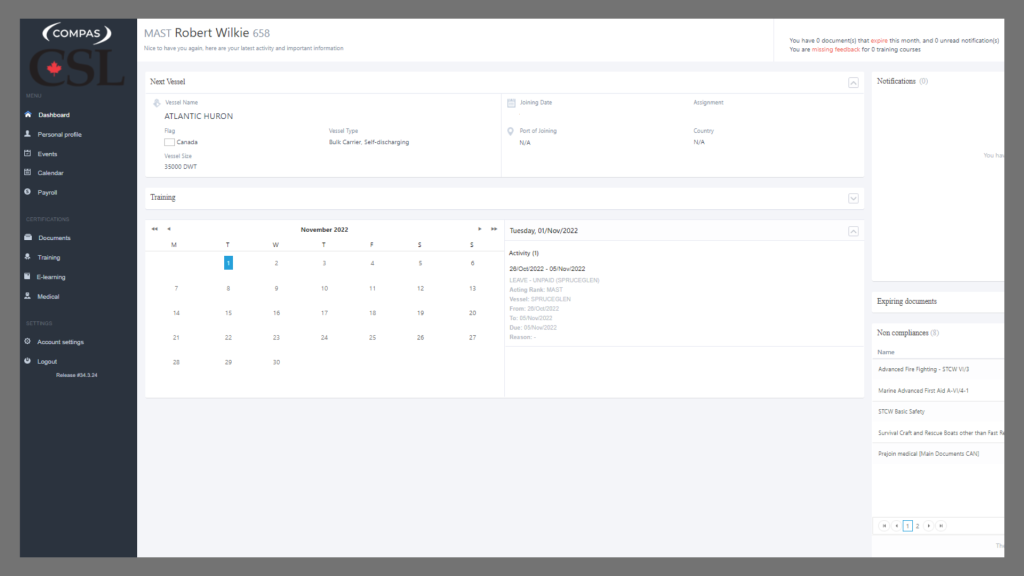Image resolution: width=1024 pixels, height=576 pixels.
Task: Jump back a year in calendar
Action: (155, 229)
